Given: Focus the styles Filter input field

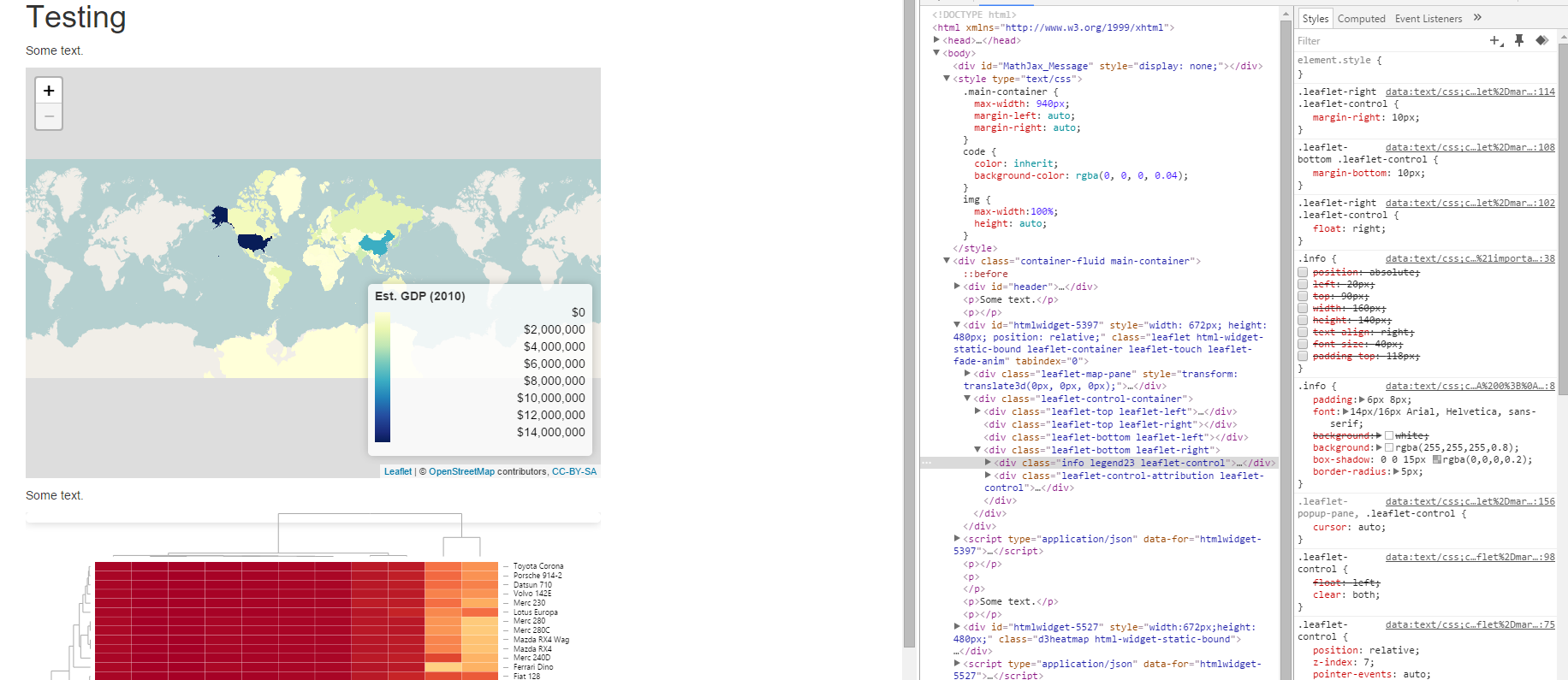Looking at the screenshot, I should [x=1388, y=40].
